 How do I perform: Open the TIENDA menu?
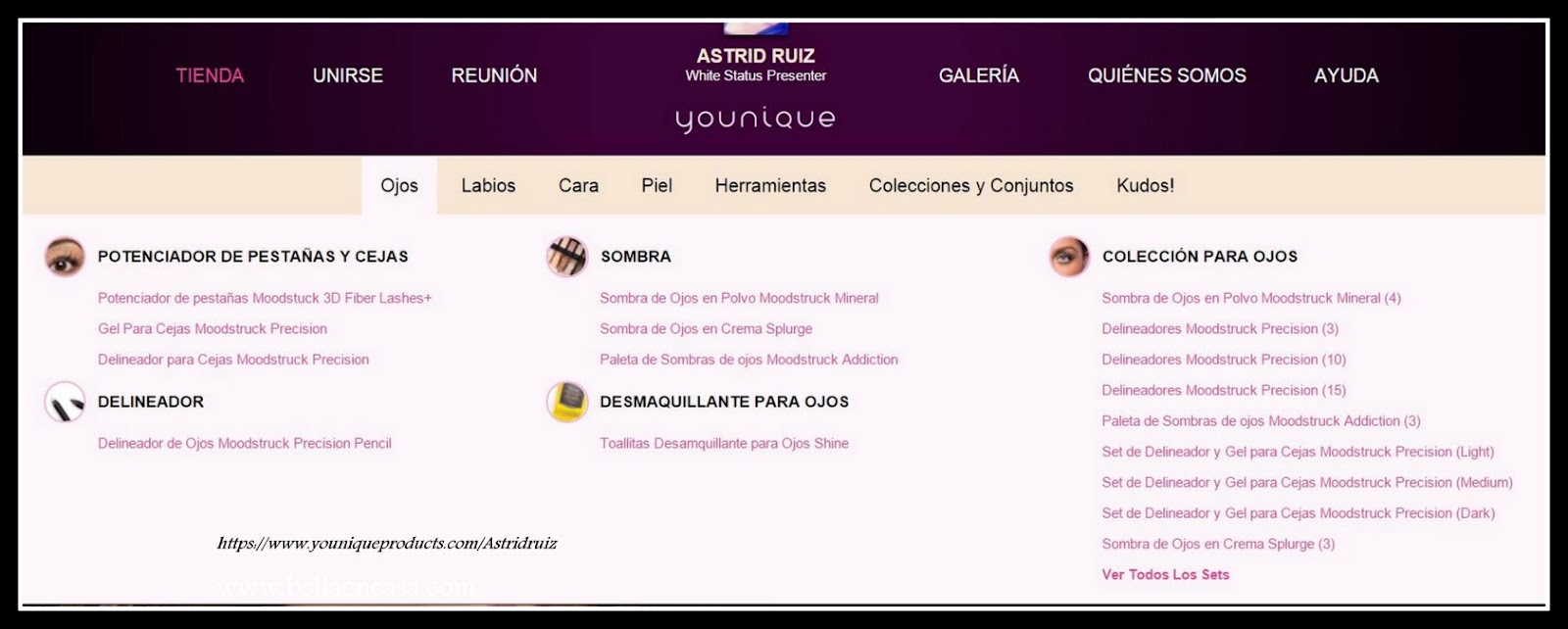point(210,75)
